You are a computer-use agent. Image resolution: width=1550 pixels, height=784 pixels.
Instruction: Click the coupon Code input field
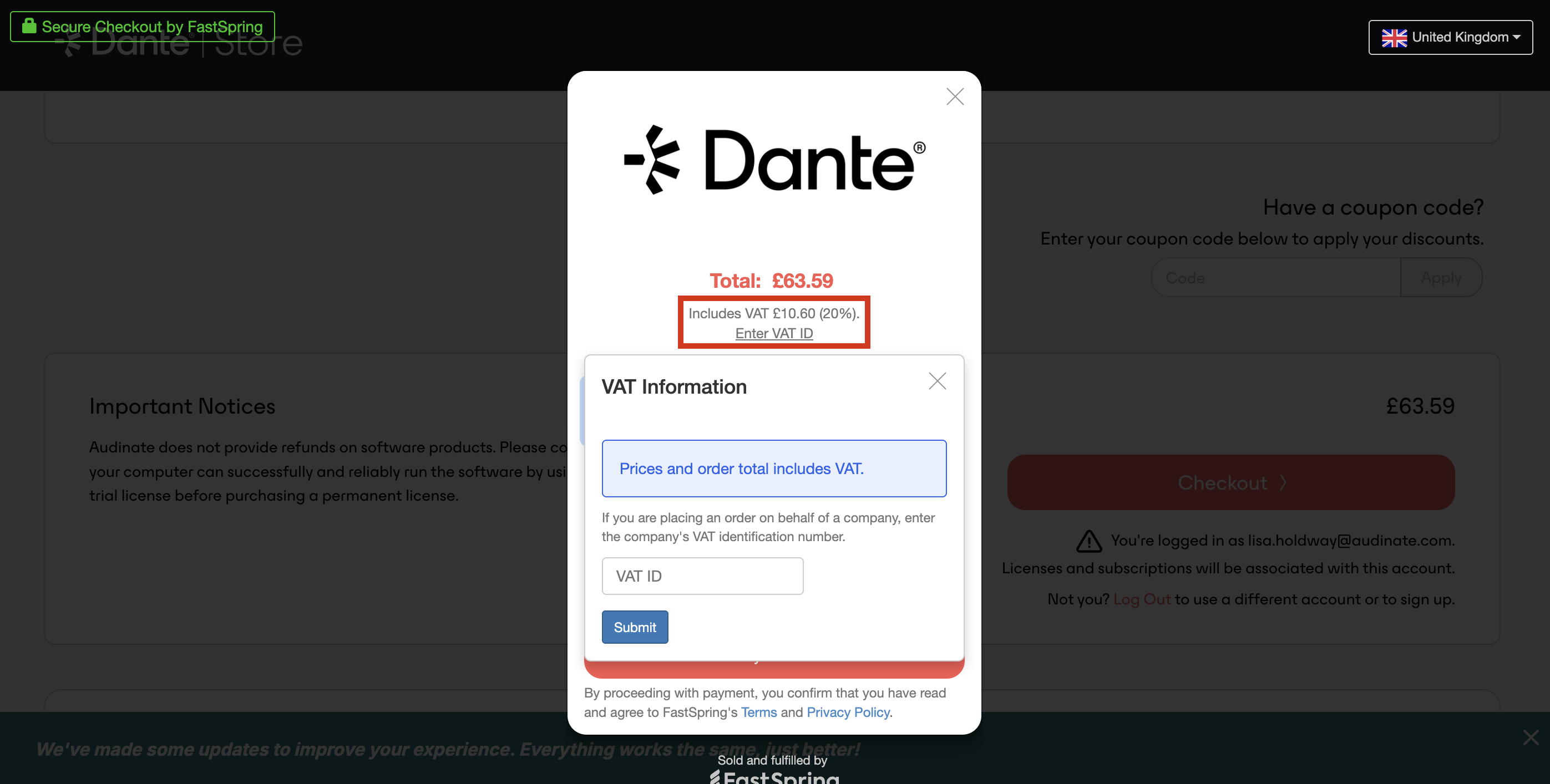pos(1275,278)
